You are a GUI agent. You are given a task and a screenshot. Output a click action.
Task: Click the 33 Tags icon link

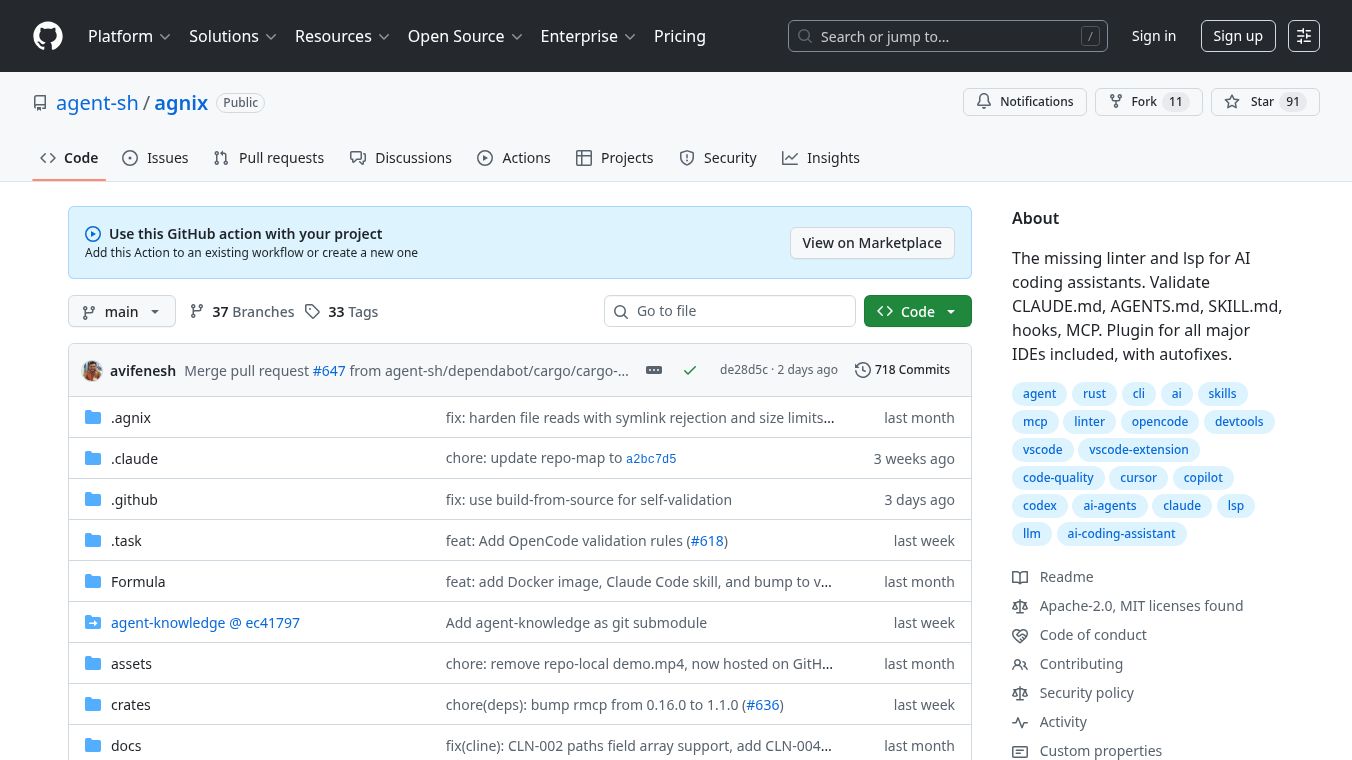tap(341, 312)
